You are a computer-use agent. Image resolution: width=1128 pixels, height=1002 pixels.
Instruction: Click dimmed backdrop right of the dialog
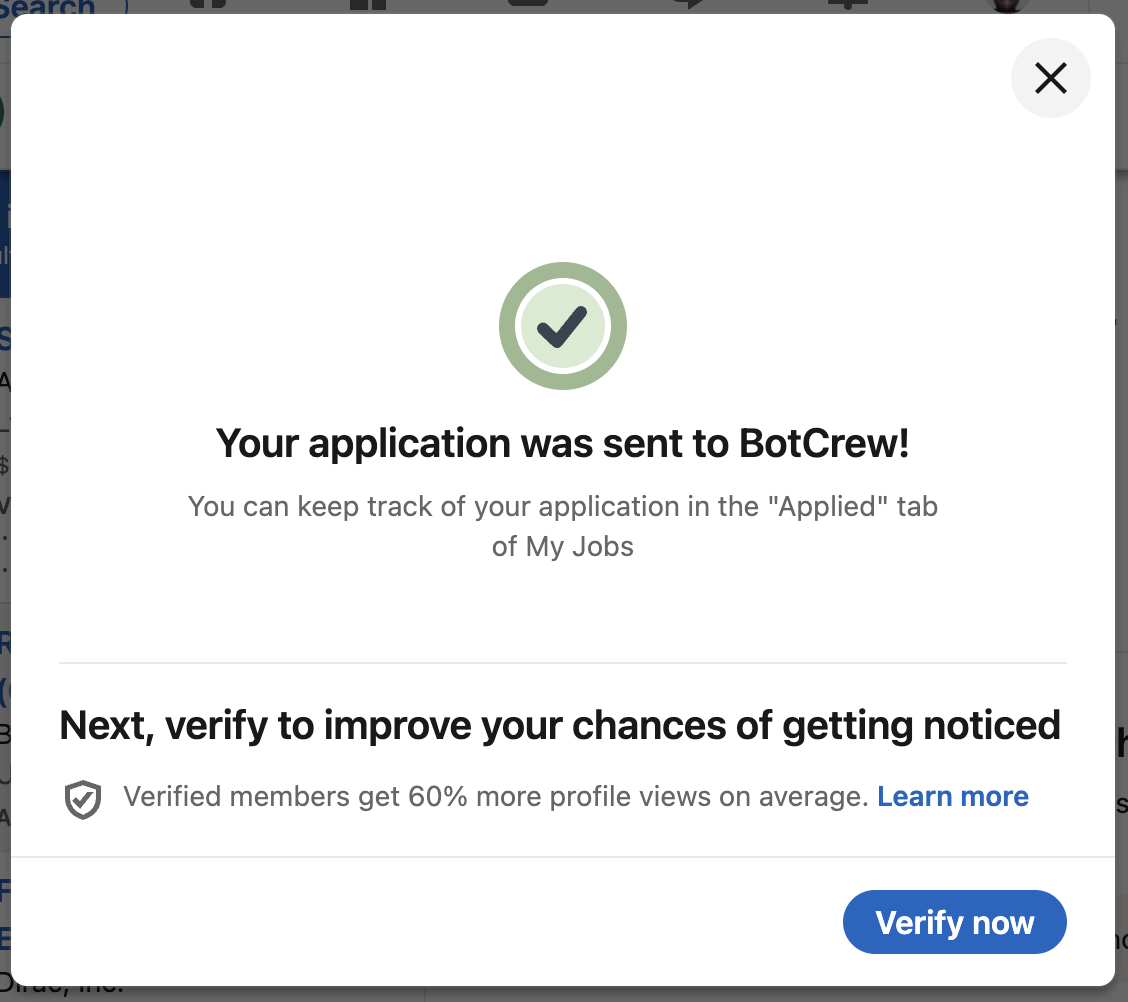pos(1122,504)
